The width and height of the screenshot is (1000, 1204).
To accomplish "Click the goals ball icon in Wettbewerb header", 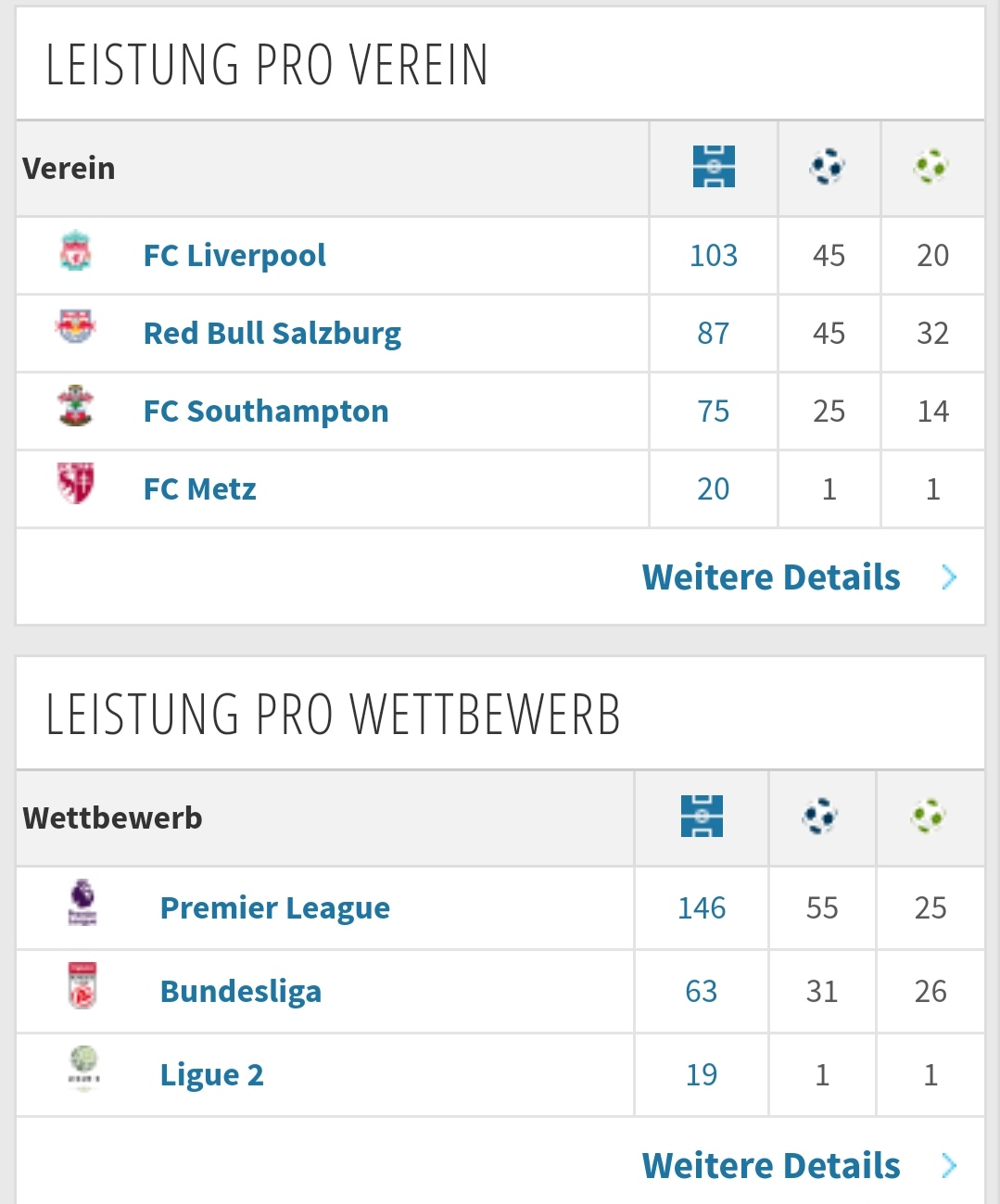I will (x=821, y=817).
